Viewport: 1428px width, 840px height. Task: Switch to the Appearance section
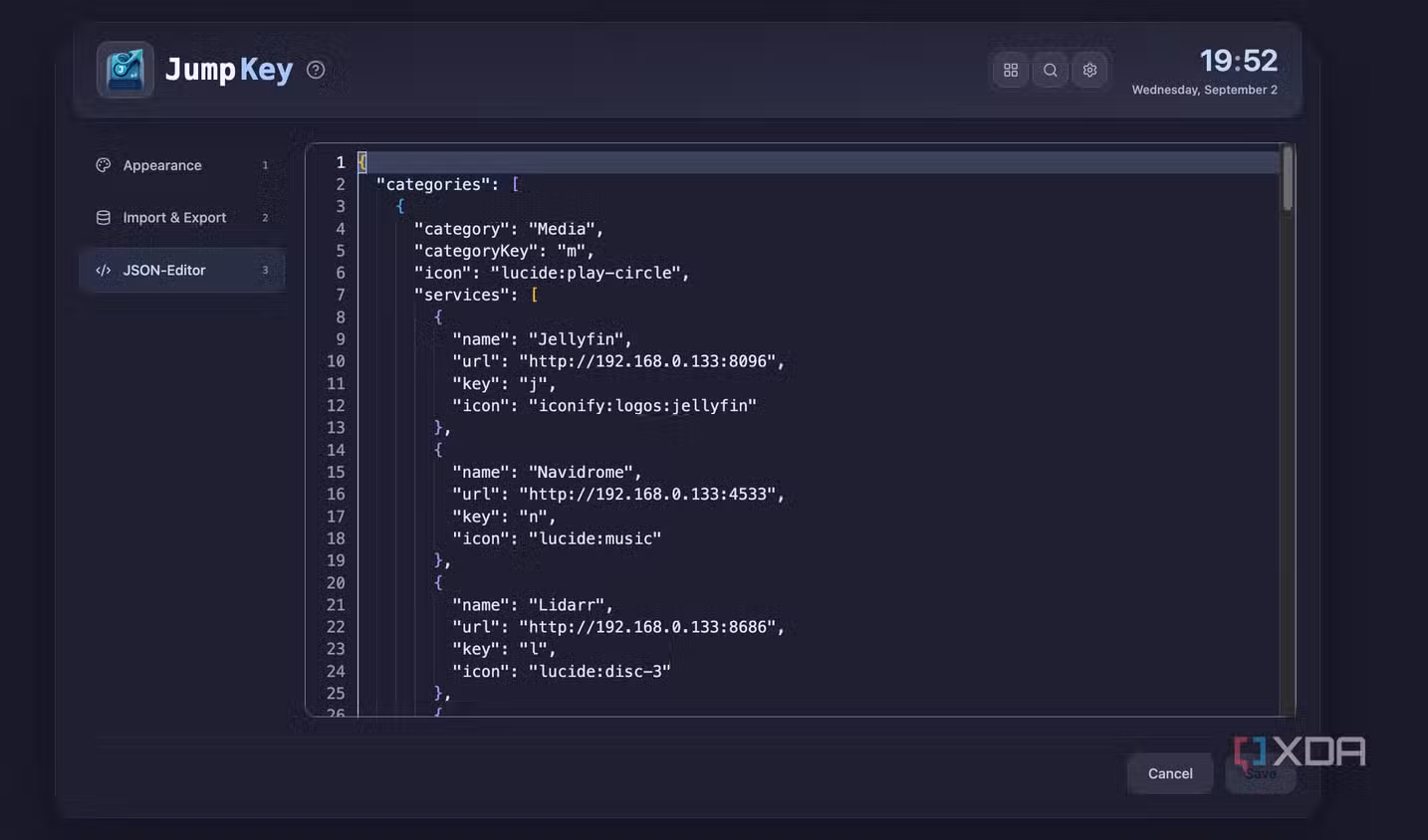182,165
